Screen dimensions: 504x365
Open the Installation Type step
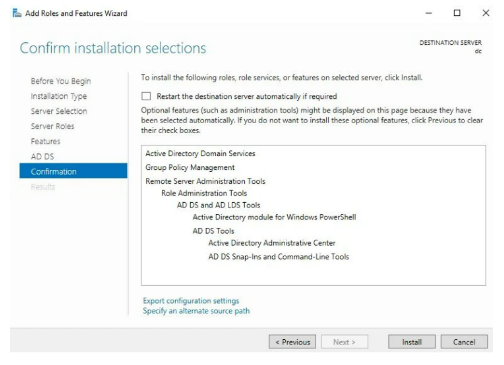pos(59,96)
